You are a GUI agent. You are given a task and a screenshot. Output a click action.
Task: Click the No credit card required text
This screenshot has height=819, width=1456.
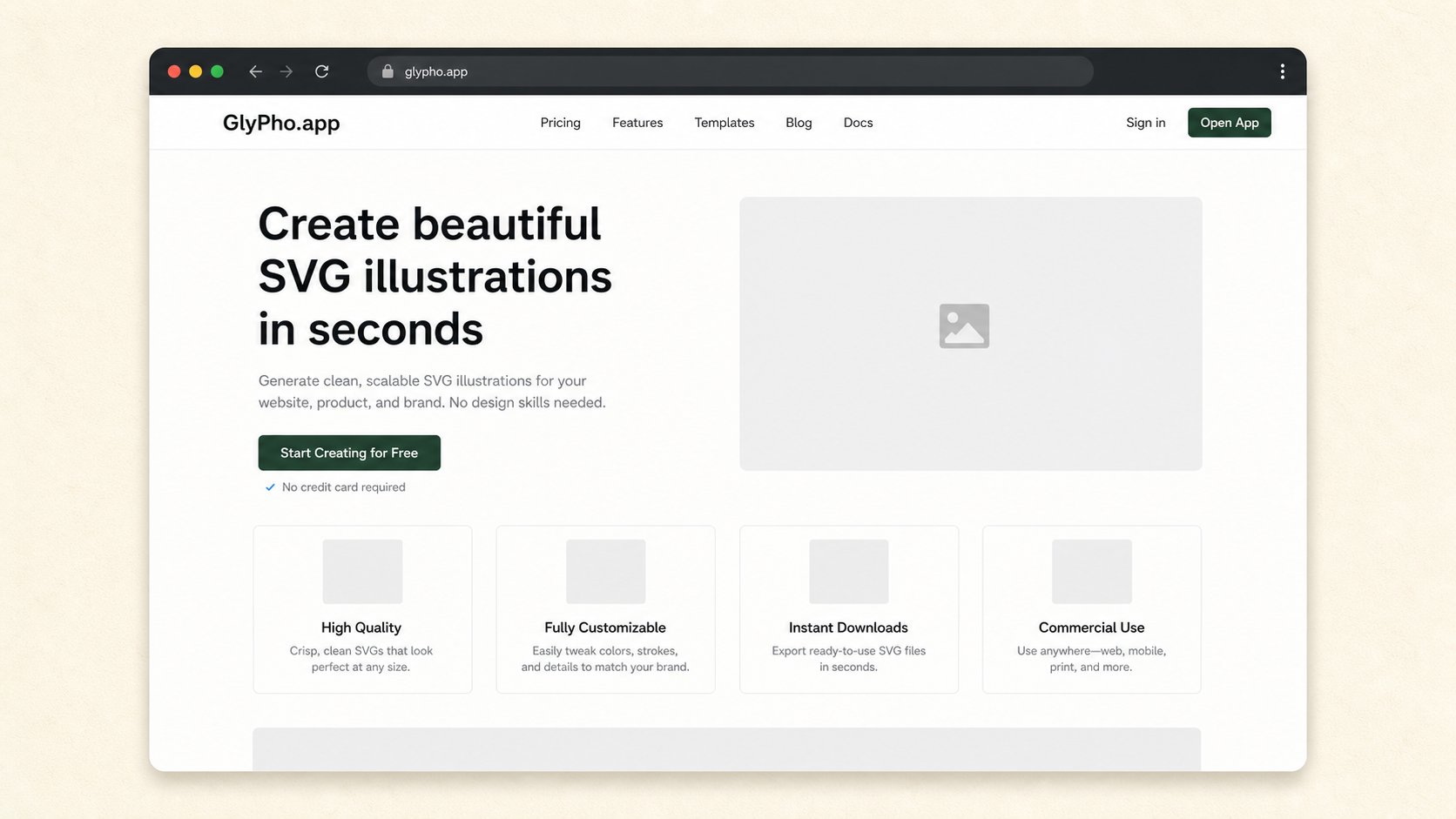coord(344,487)
